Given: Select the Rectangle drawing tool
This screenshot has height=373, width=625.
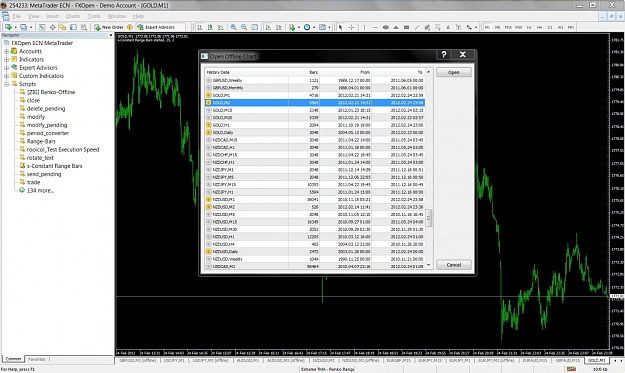Looking at the screenshot, I should [406, 27].
